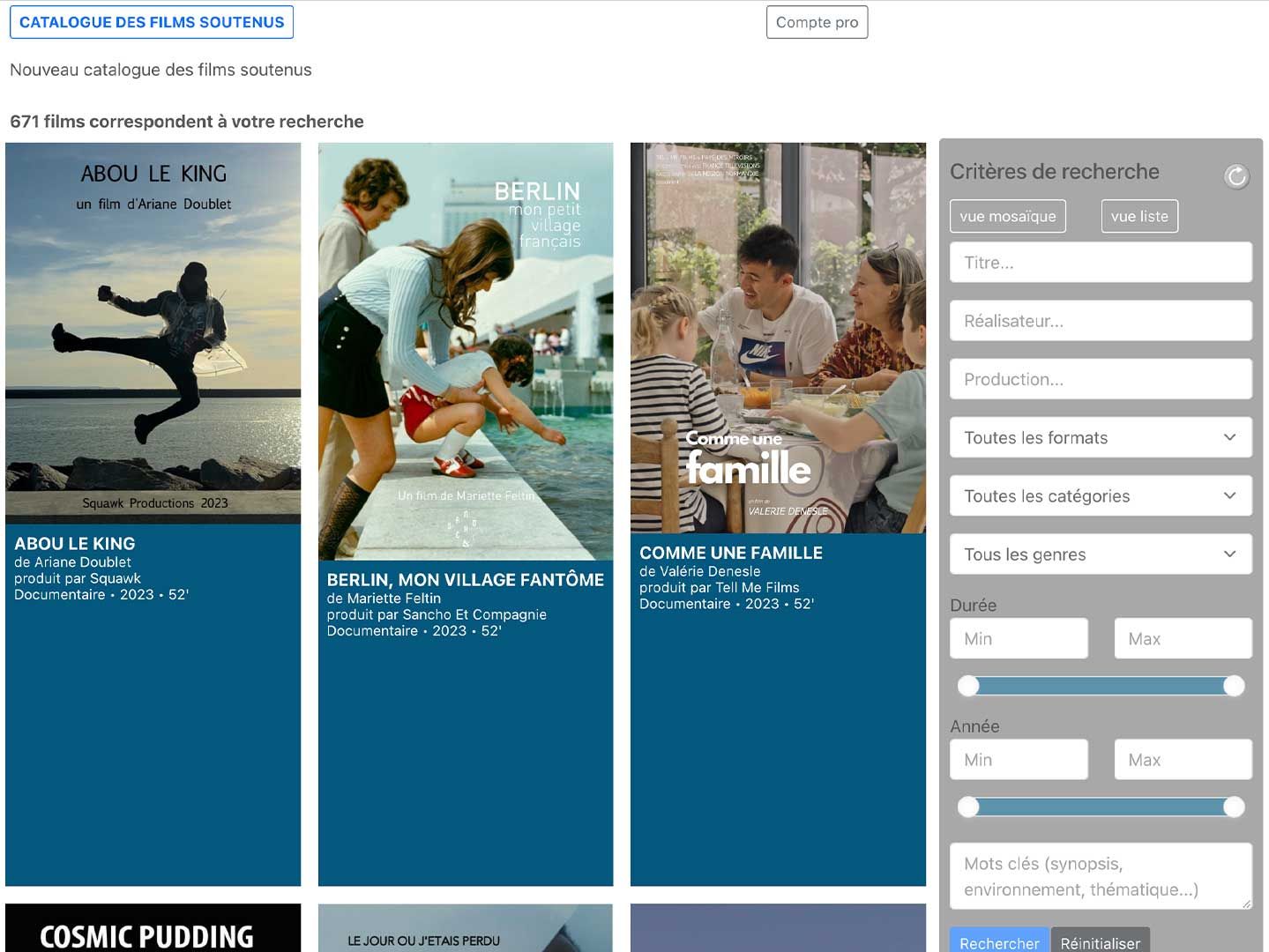The width and height of the screenshot is (1269, 952).
Task: Focus the Réalisateur search field
Action: (x=1101, y=321)
